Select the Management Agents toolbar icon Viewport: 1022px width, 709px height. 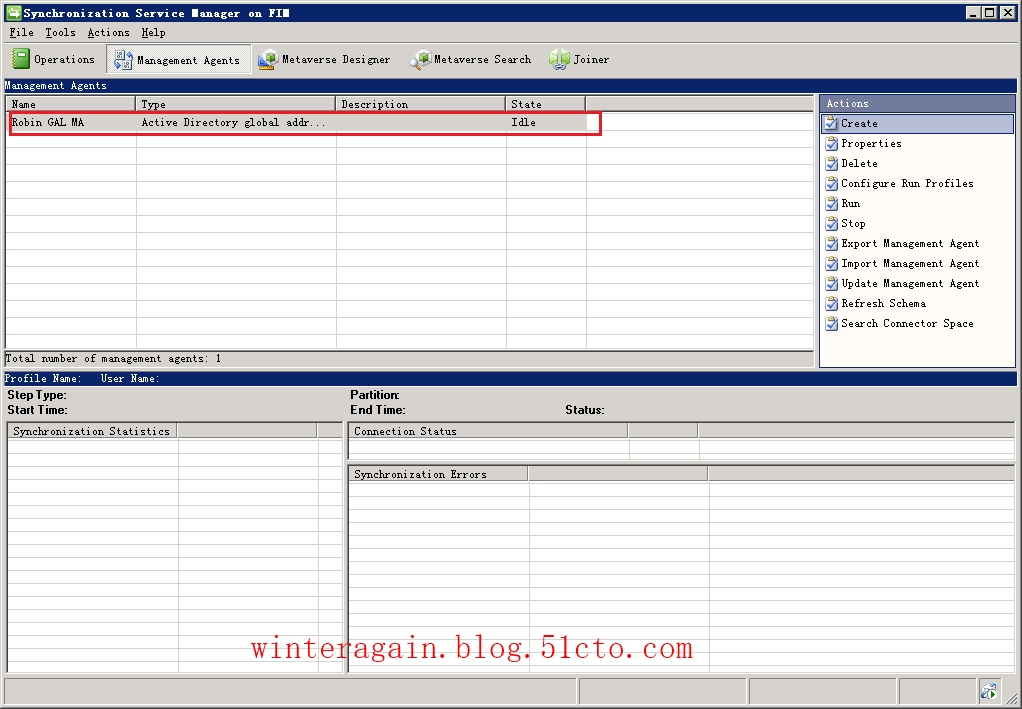(x=123, y=60)
